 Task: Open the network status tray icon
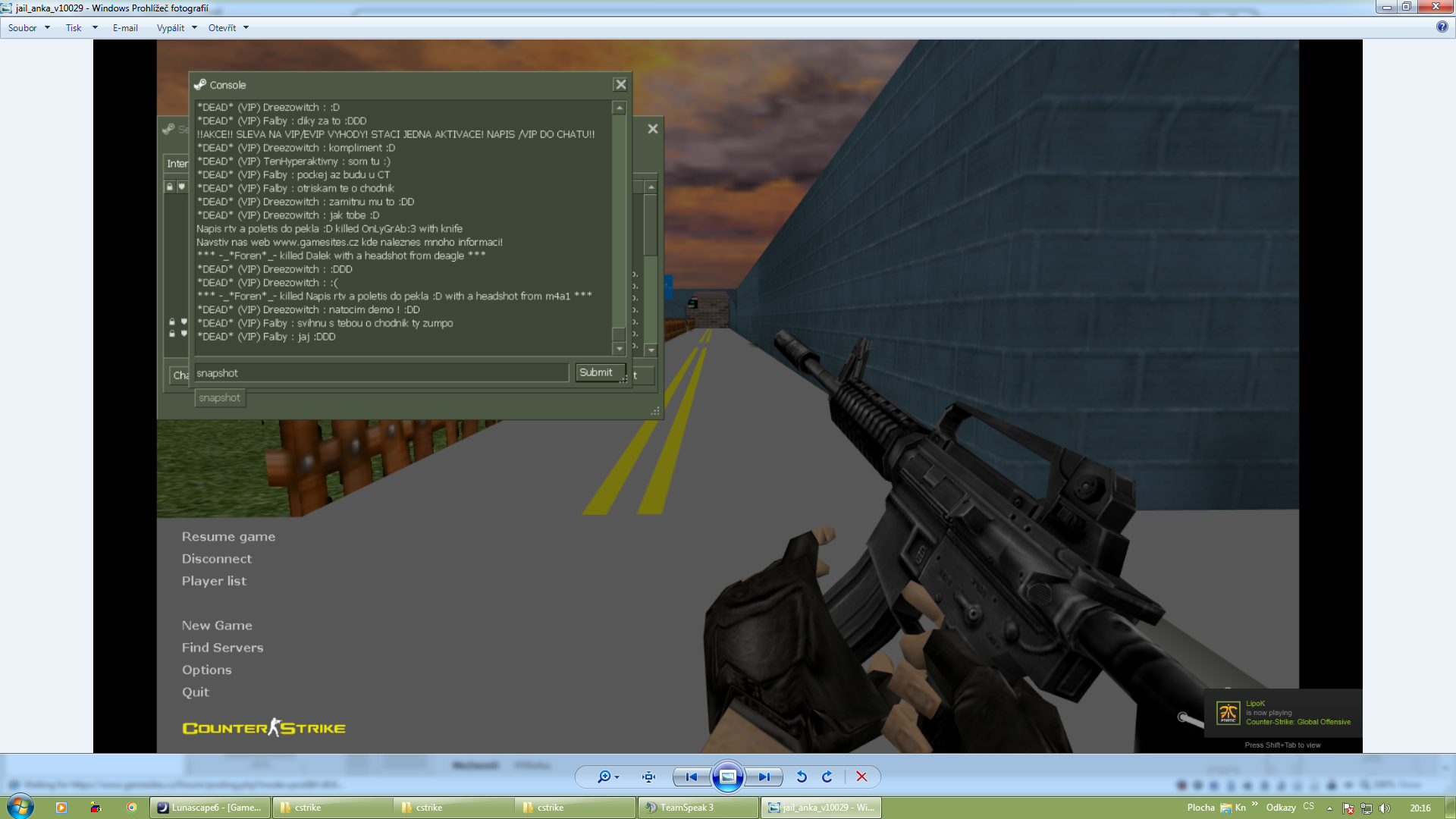click(1367, 808)
